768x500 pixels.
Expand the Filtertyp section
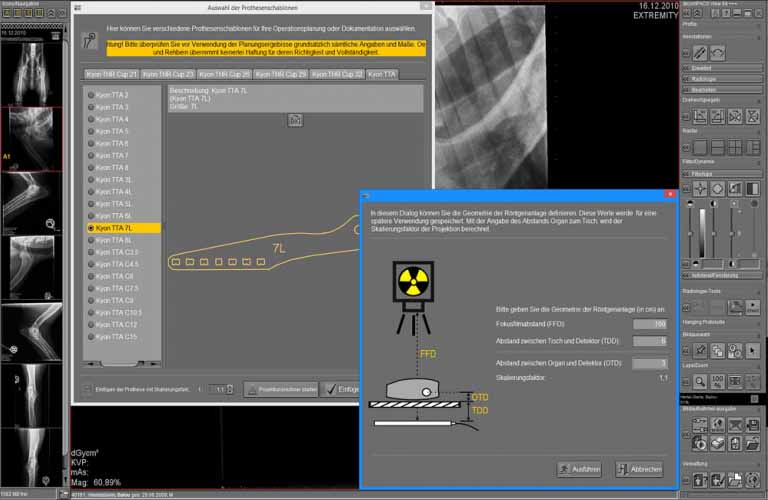[722, 173]
